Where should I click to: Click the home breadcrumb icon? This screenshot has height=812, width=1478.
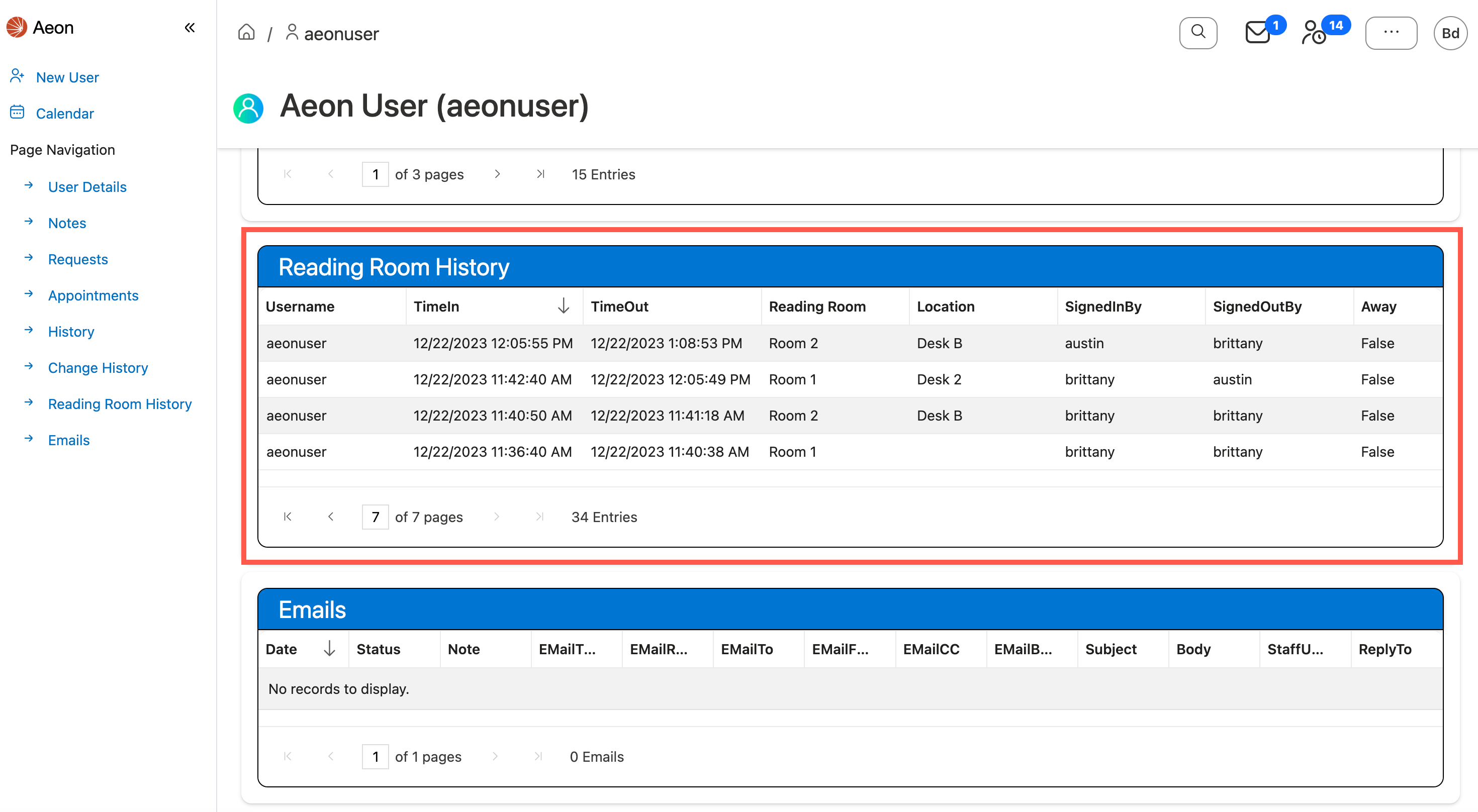pos(246,33)
